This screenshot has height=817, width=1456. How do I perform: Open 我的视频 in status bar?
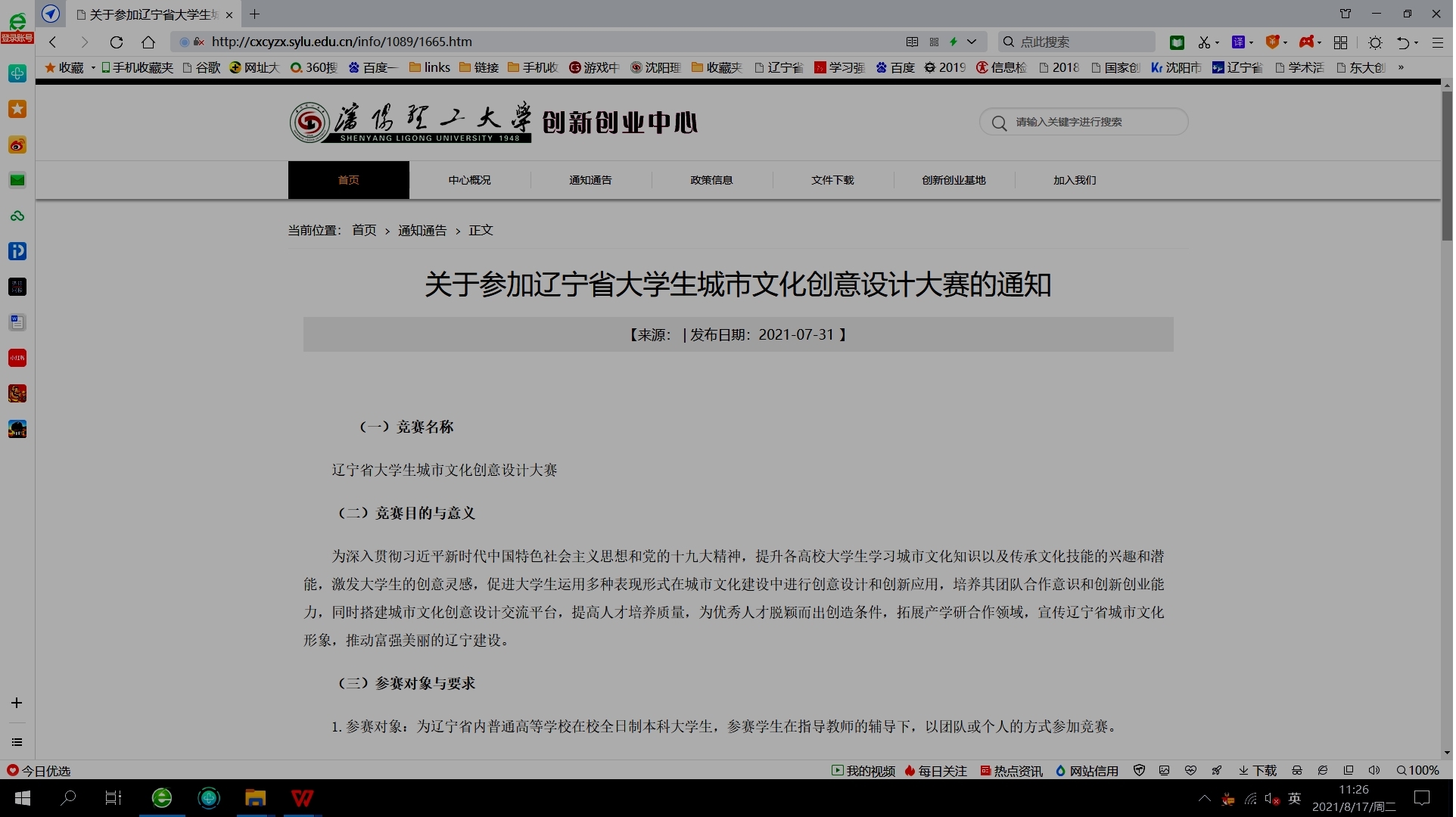pos(863,771)
